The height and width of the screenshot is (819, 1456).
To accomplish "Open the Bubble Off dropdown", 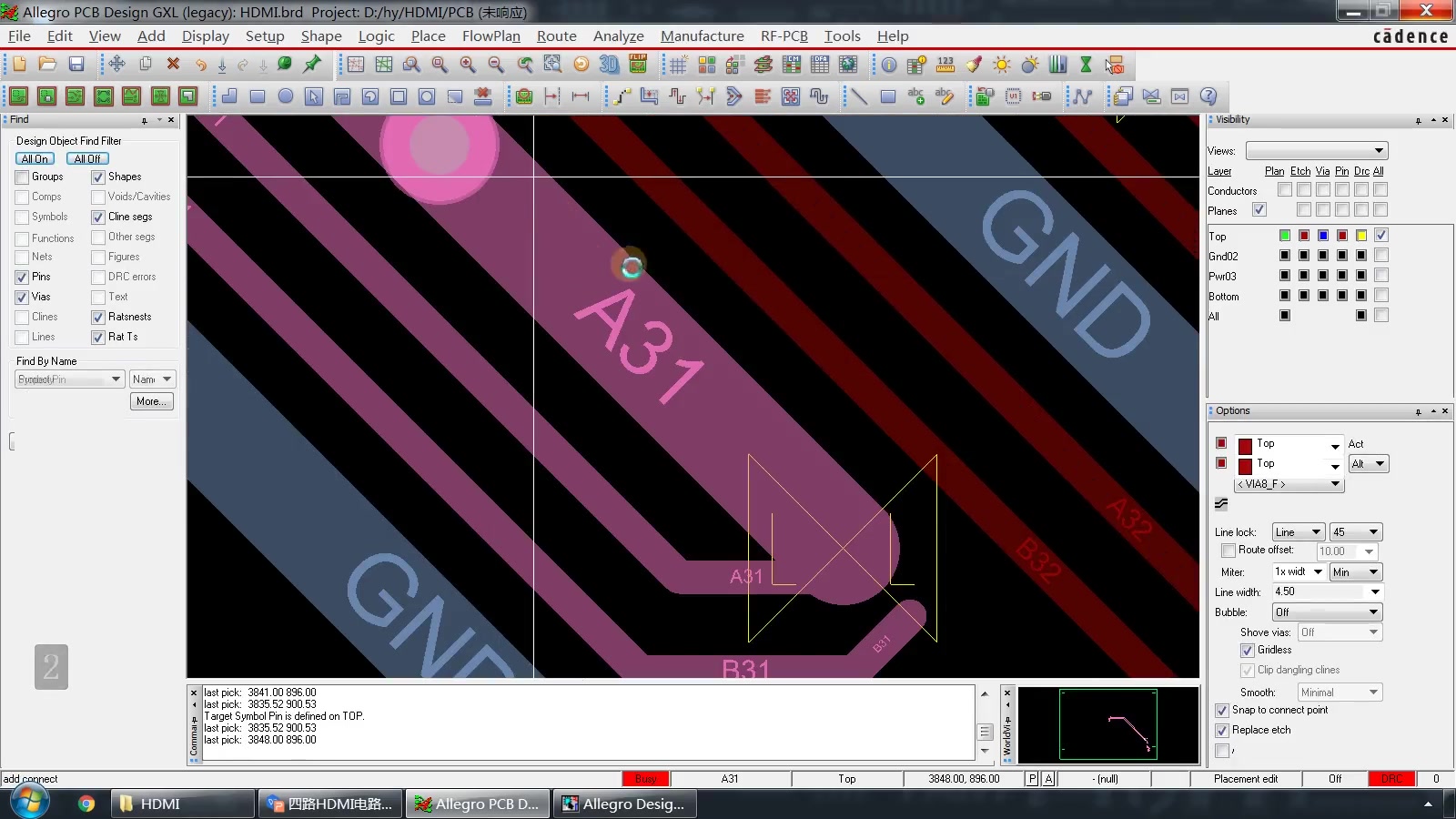I will [x=1327, y=612].
